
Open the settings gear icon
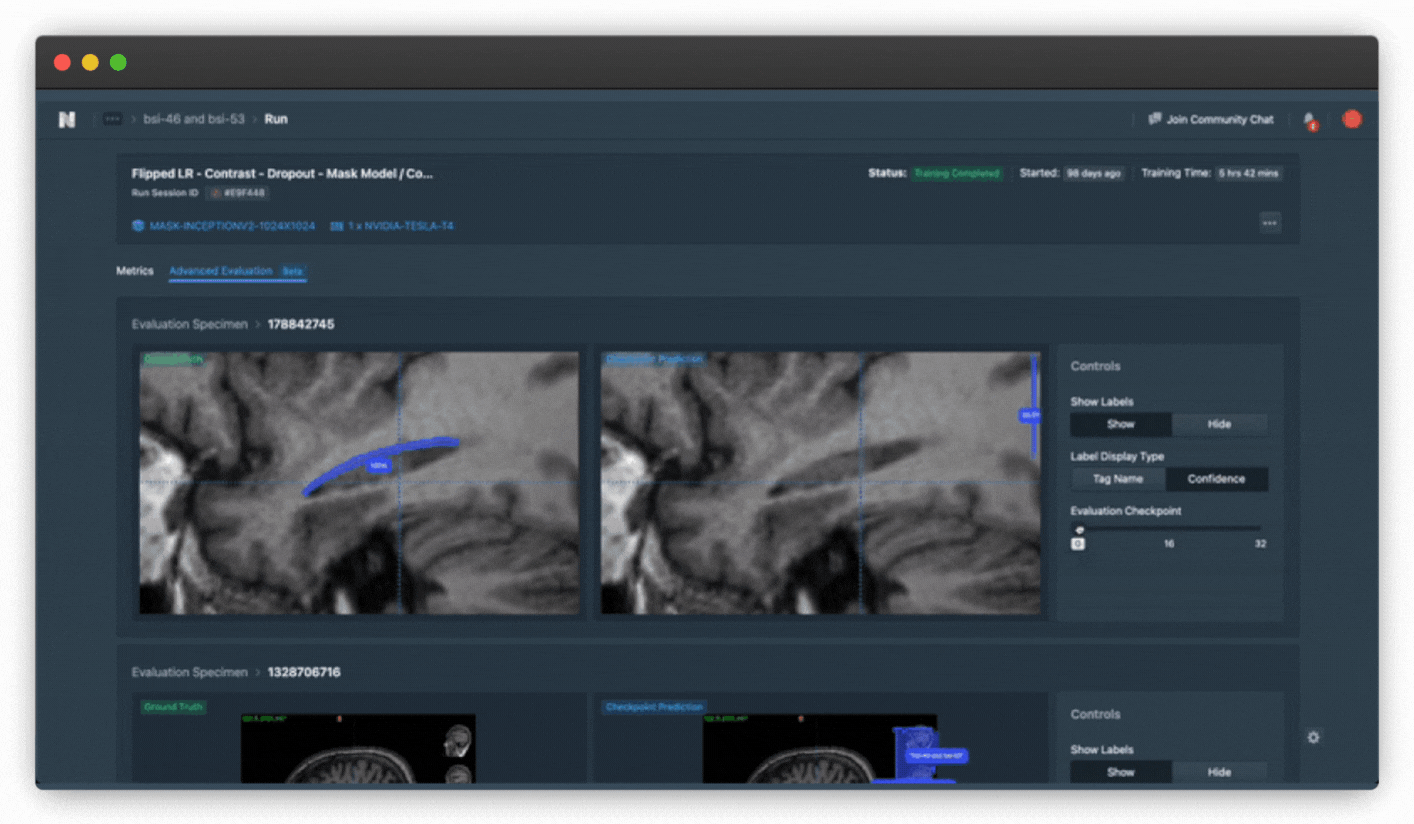(x=1313, y=737)
